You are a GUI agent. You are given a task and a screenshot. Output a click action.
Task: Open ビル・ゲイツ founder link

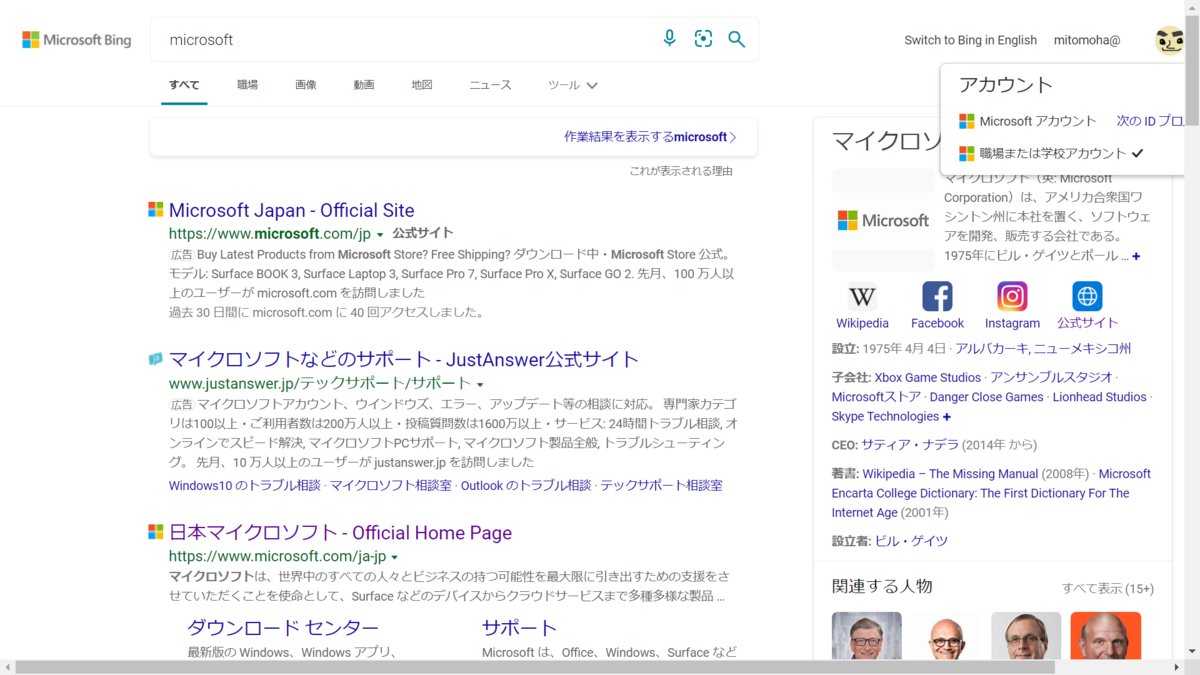pos(911,541)
